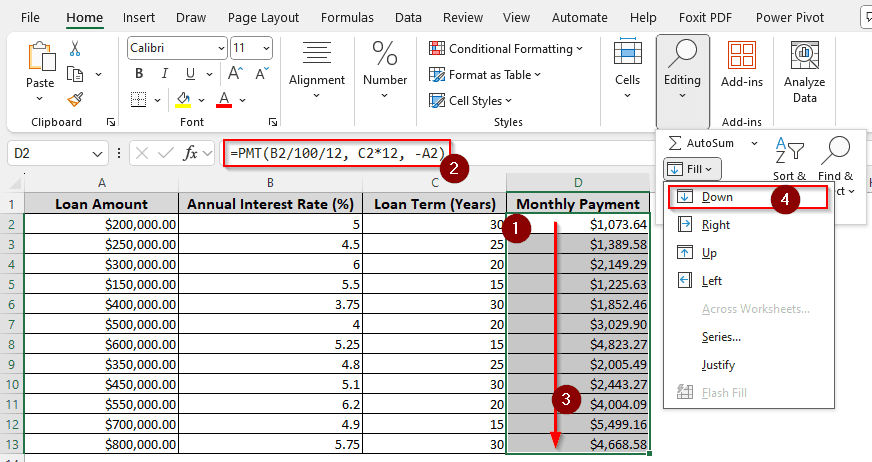Viewport: 872px width, 462px height.
Task: Choose Fill Up option
Action: click(748, 253)
